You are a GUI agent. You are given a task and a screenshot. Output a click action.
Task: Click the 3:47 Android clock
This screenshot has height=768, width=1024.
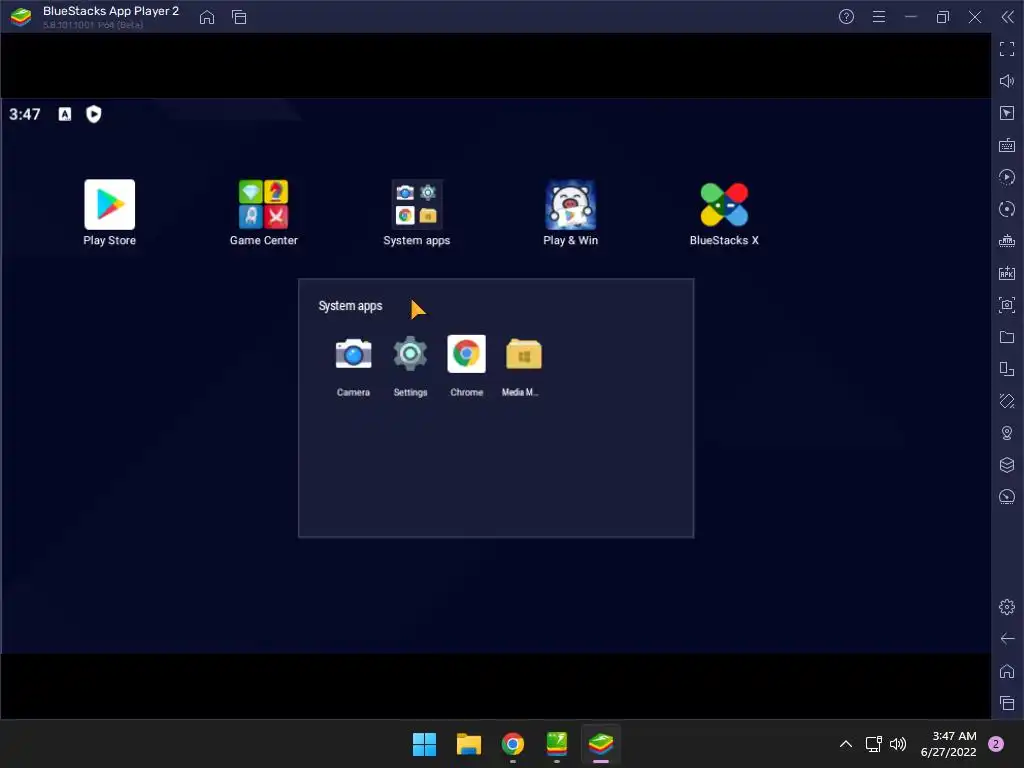(x=25, y=114)
